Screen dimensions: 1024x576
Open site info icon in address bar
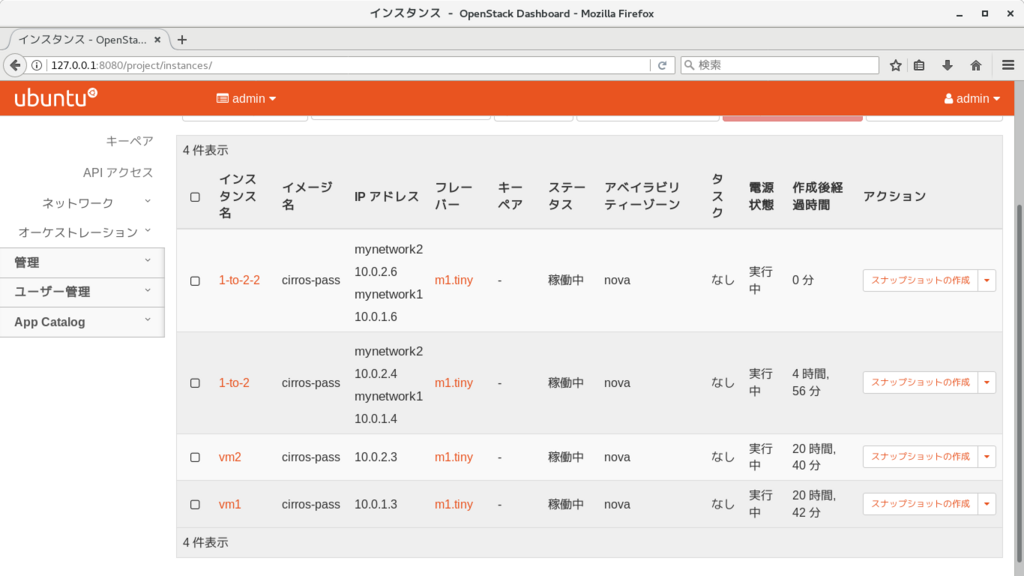click(37, 65)
